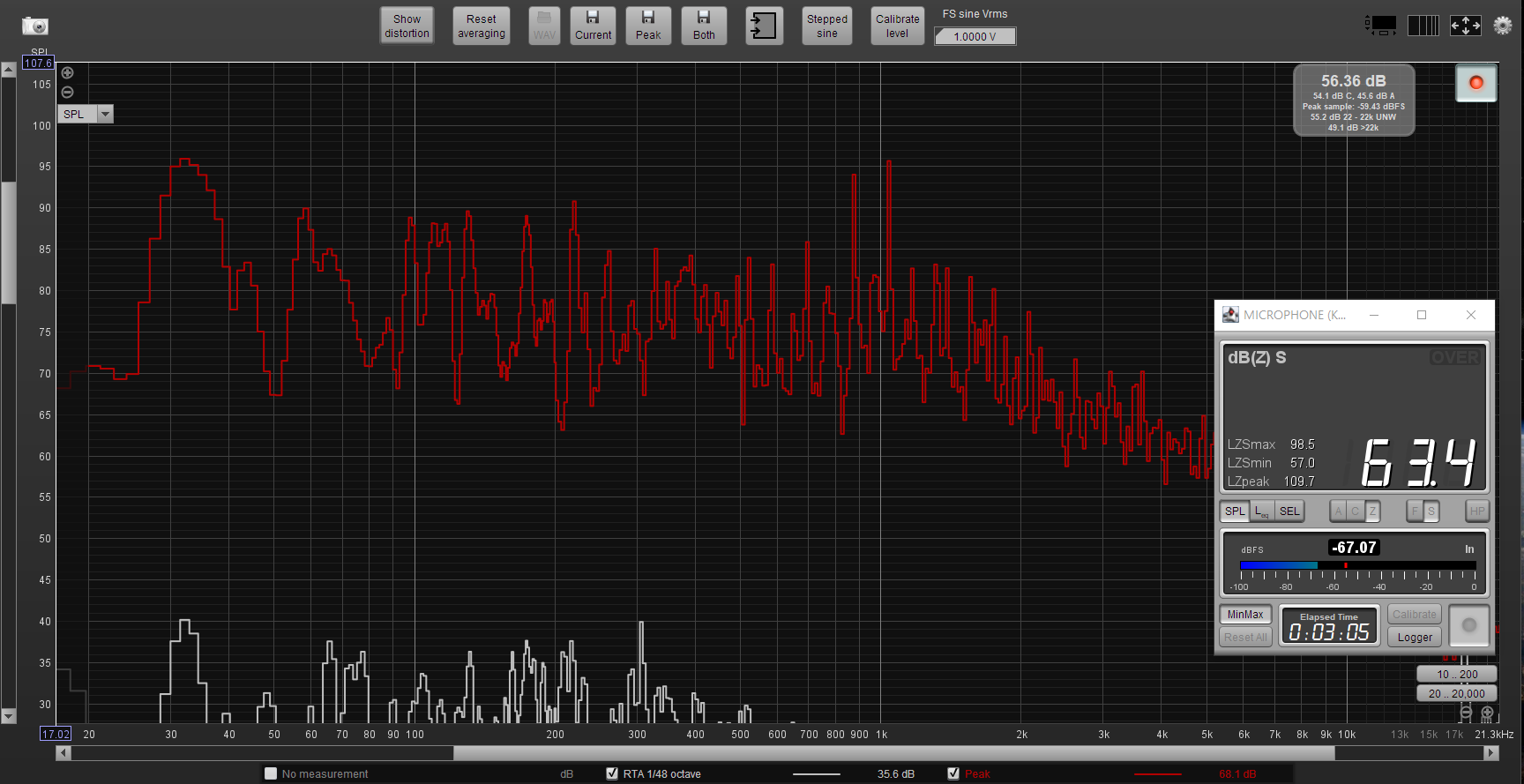Image resolution: width=1524 pixels, height=784 pixels.
Task: Enable the No measurement trace checkbox
Action: click(271, 773)
